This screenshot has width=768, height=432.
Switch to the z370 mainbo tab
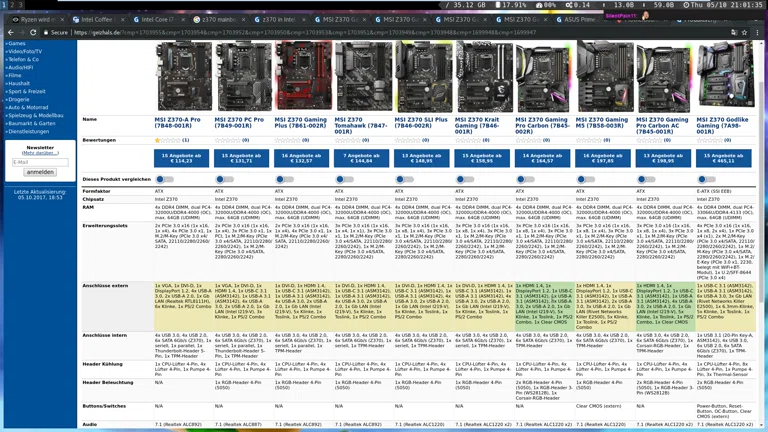pos(217,20)
